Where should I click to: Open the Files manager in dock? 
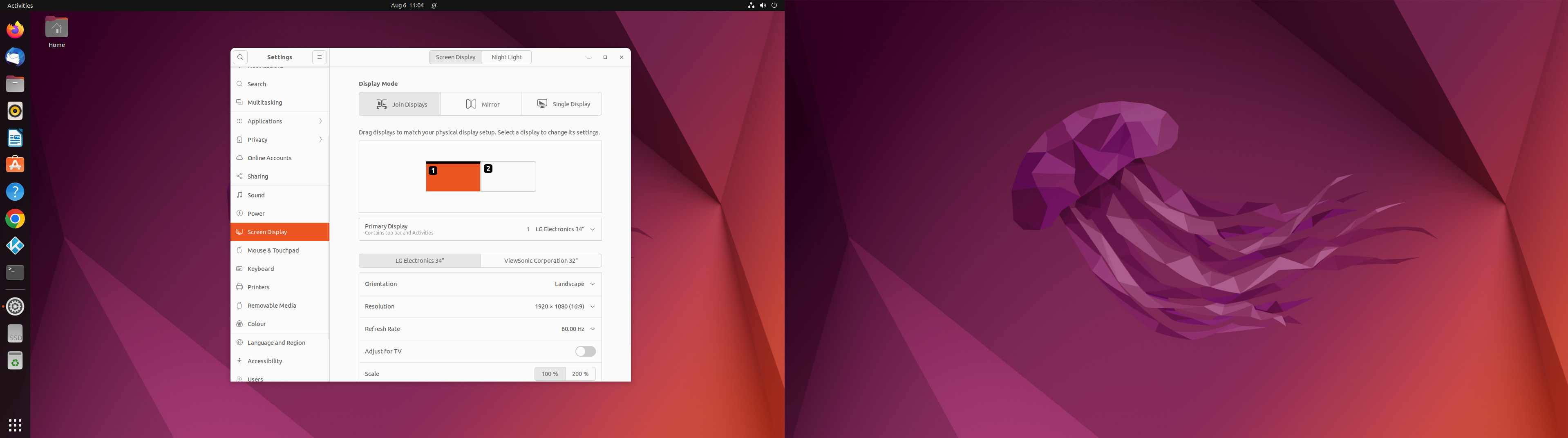(x=15, y=84)
